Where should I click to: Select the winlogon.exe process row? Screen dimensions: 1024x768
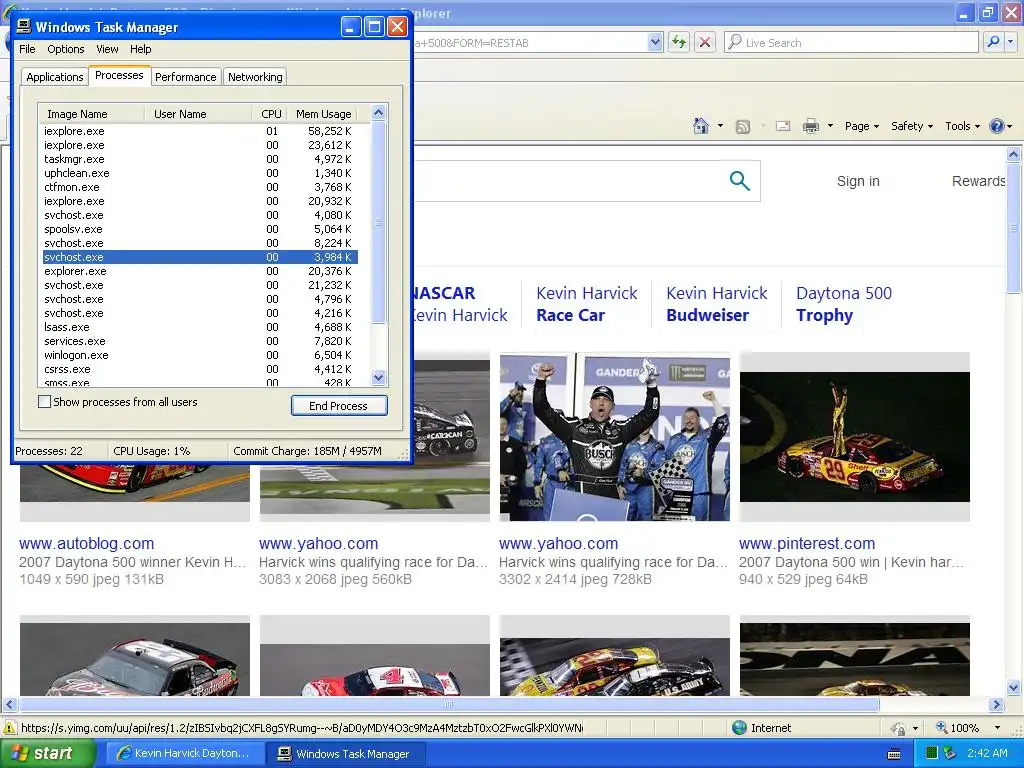(x=200, y=355)
